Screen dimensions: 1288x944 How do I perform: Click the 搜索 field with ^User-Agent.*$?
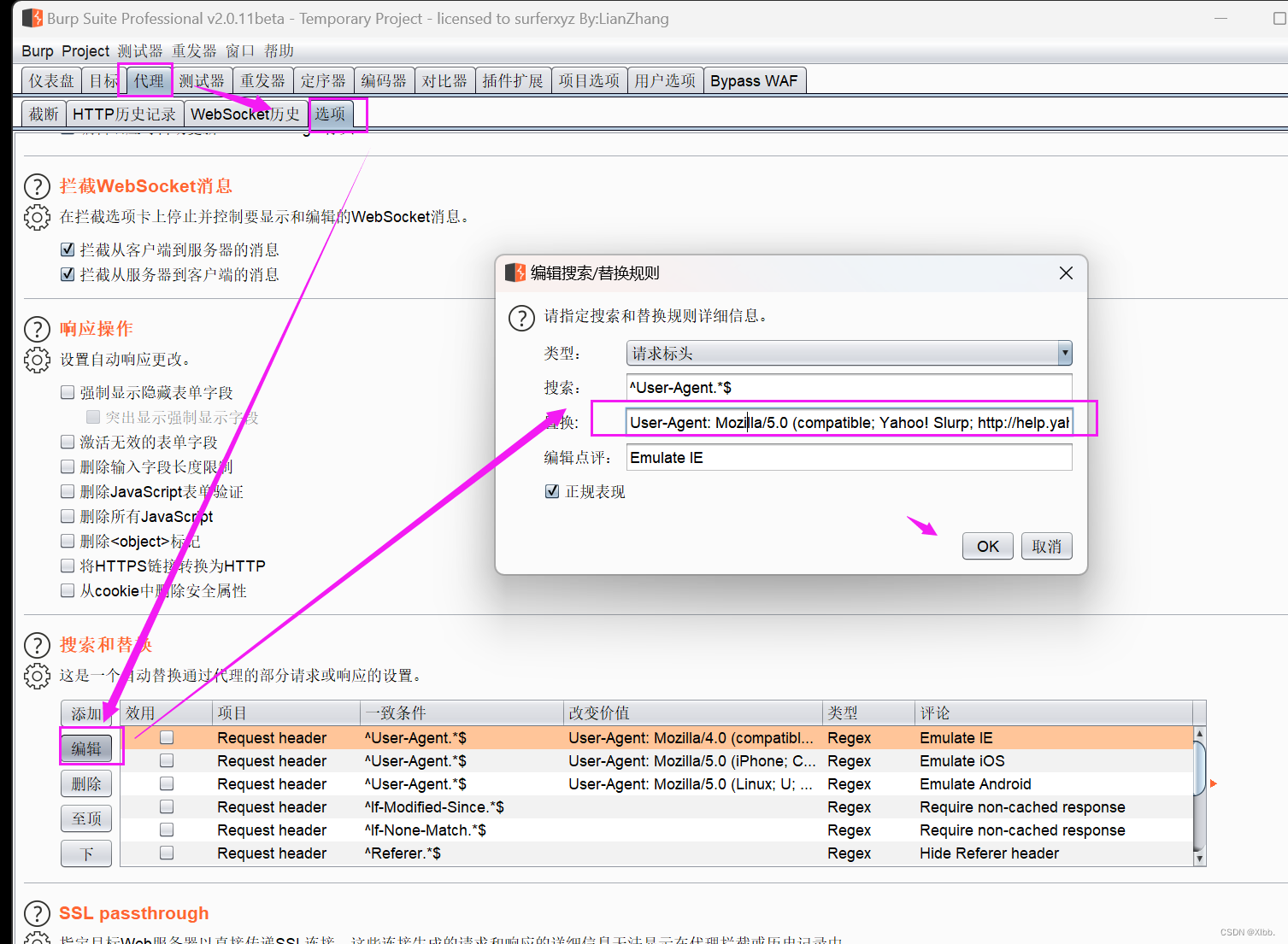(x=849, y=387)
